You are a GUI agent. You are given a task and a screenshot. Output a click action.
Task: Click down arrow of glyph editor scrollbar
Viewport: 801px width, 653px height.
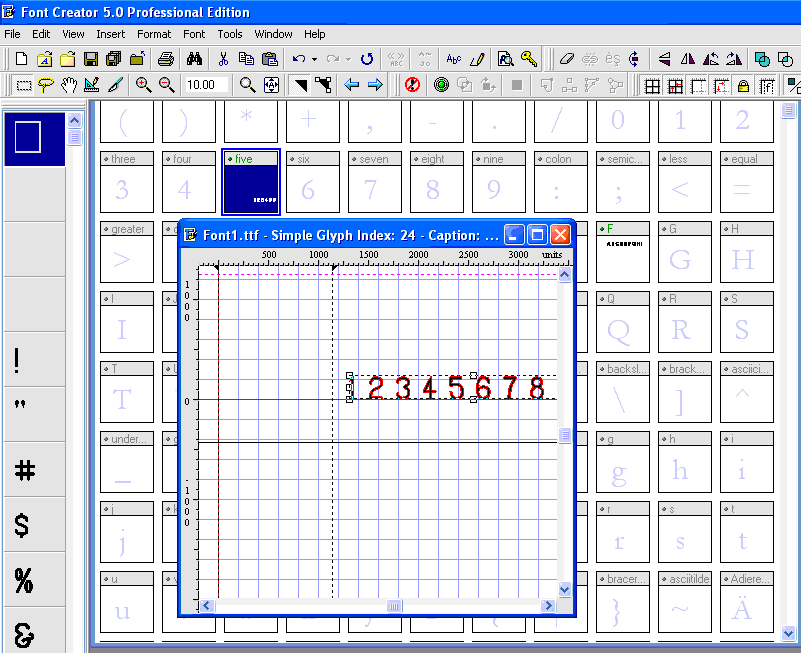coord(564,589)
